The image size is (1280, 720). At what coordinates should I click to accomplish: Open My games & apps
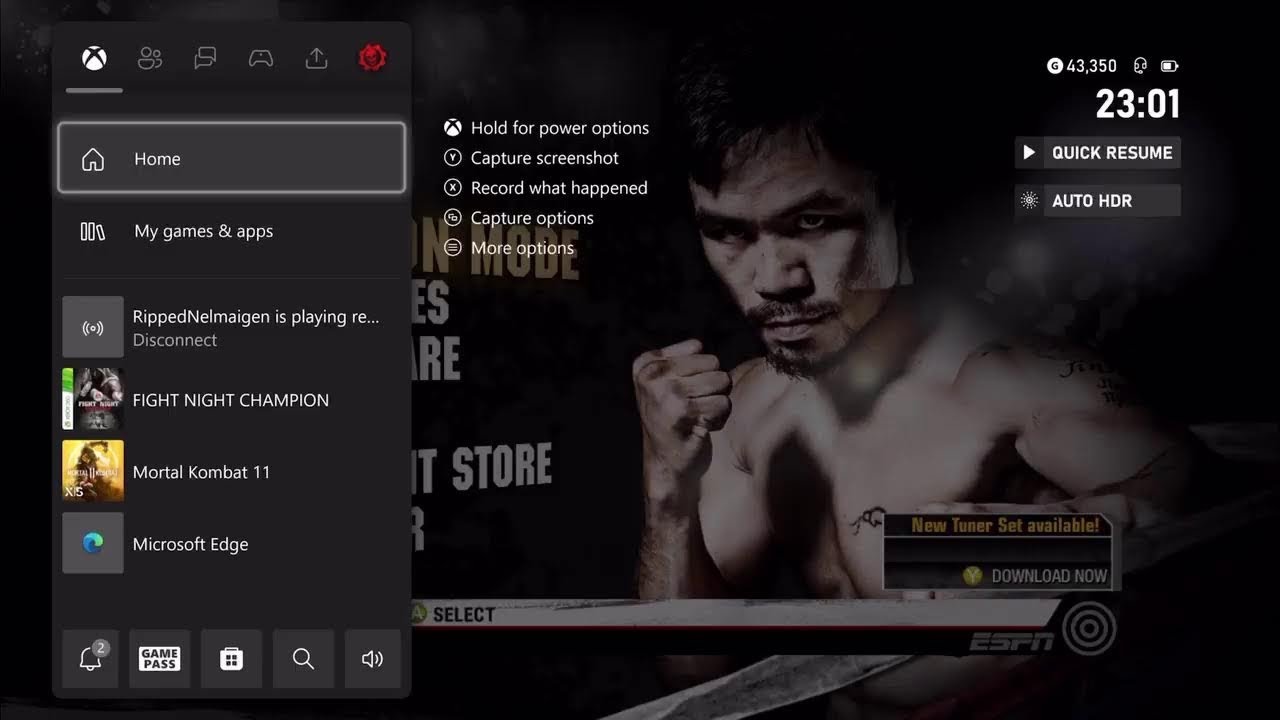click(231, 231)
